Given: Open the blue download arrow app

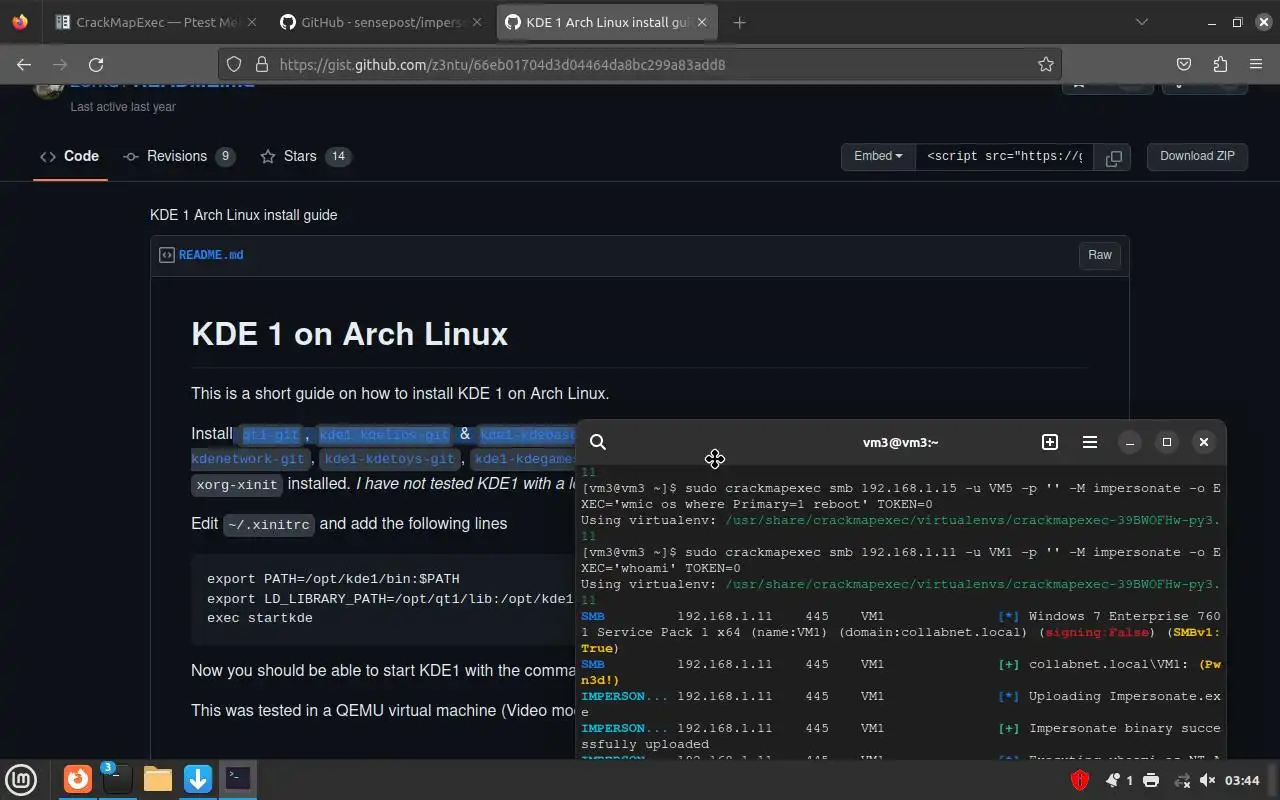Looking at the screenshot, I should coord(198,779).
